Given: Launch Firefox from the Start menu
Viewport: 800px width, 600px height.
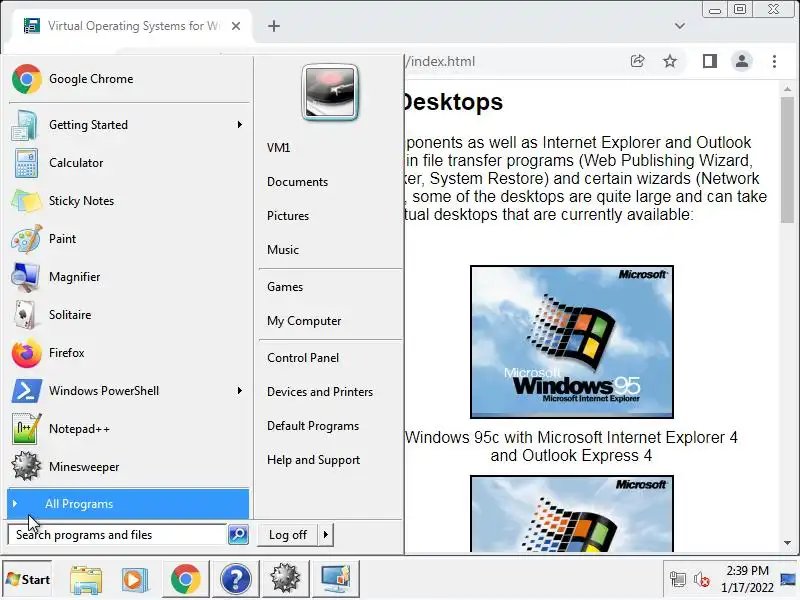Looking at the screenshot, I should [128, 353].
